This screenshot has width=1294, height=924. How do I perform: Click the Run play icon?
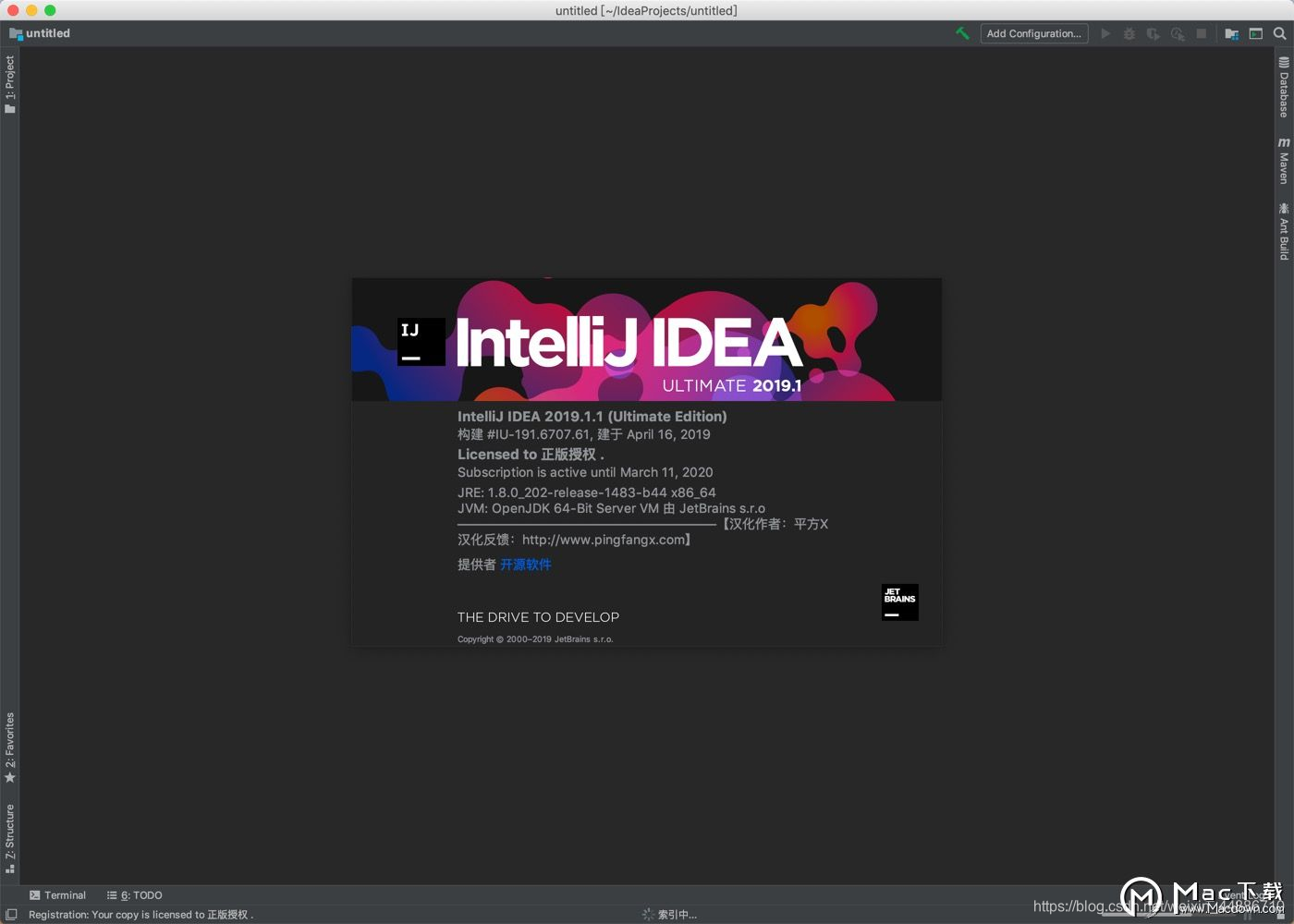[1105, 33]
